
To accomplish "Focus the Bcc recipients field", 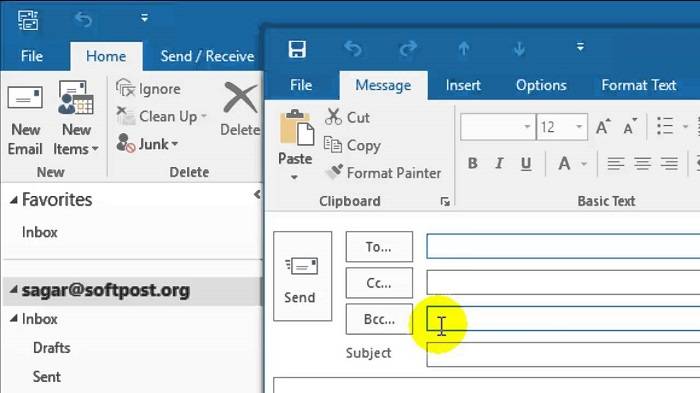I will pos(563,318).
